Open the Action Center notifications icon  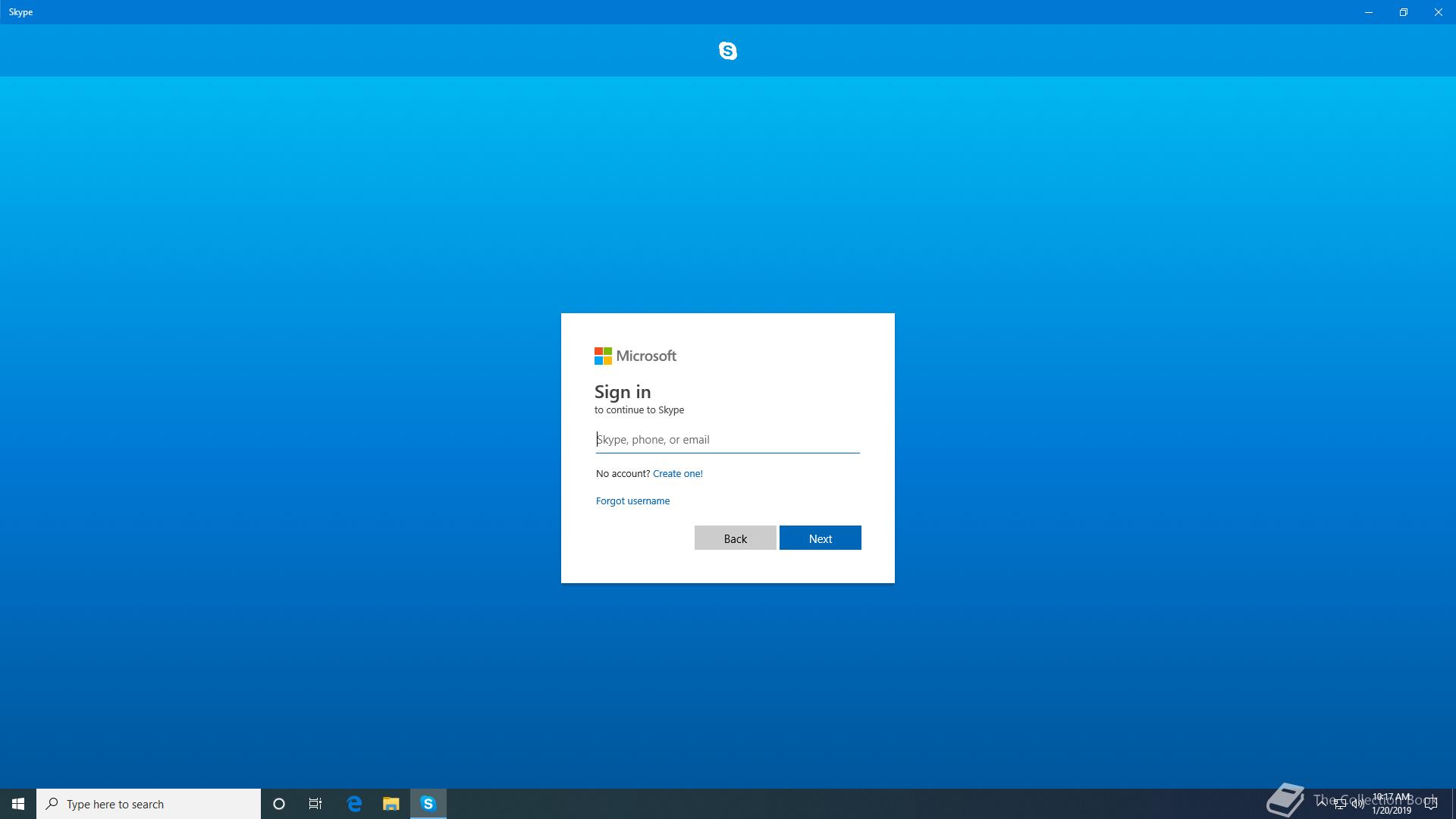1431,804
